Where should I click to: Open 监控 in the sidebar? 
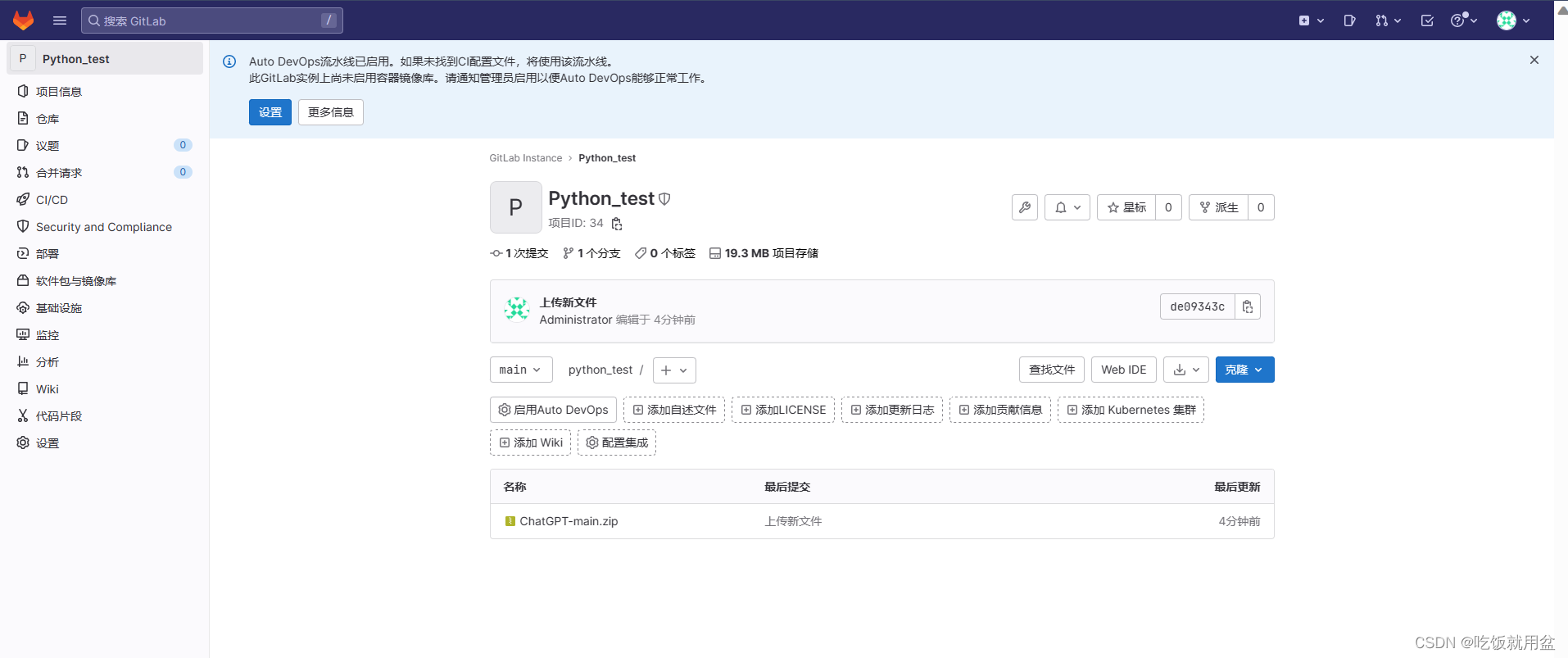tap(105, 334)
